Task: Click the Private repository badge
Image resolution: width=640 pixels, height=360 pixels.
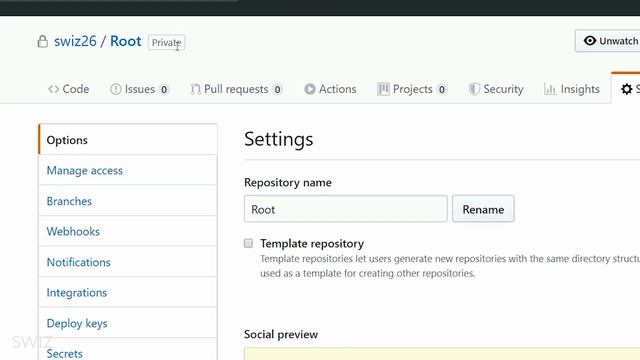Action: click(167, 42)
